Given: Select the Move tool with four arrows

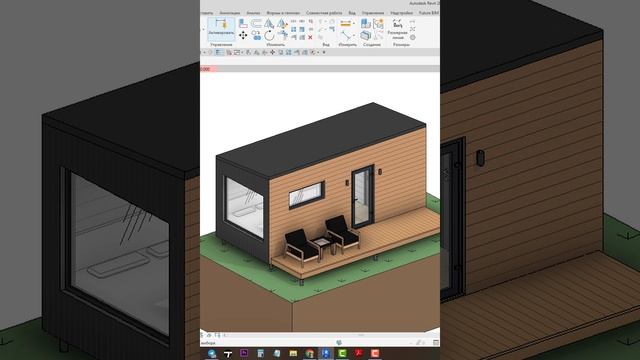Looking at the screenshot, I should (x=243, y=36).
